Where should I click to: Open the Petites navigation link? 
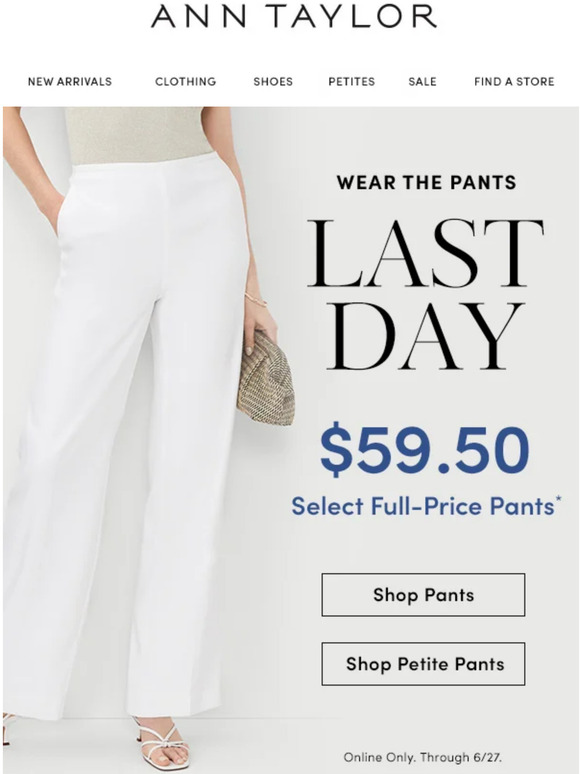coord(351,81)
